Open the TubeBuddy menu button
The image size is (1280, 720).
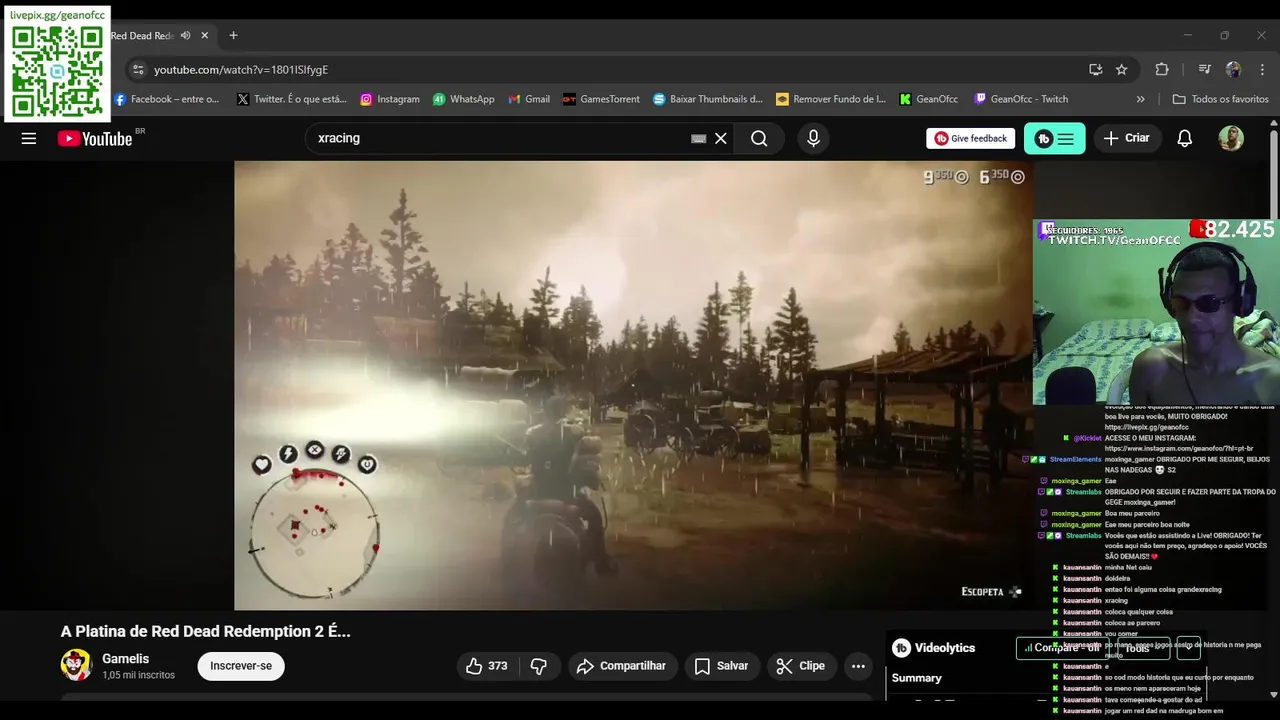[x=1054, y=139]
